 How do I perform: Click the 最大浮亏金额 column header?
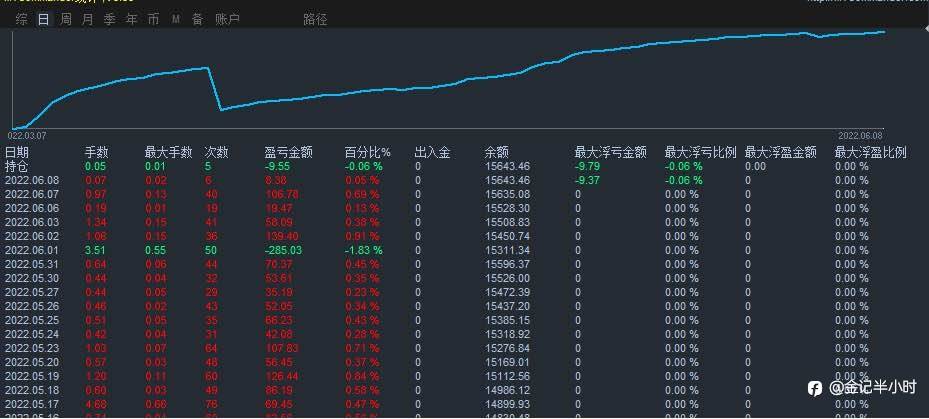(610, 152)
